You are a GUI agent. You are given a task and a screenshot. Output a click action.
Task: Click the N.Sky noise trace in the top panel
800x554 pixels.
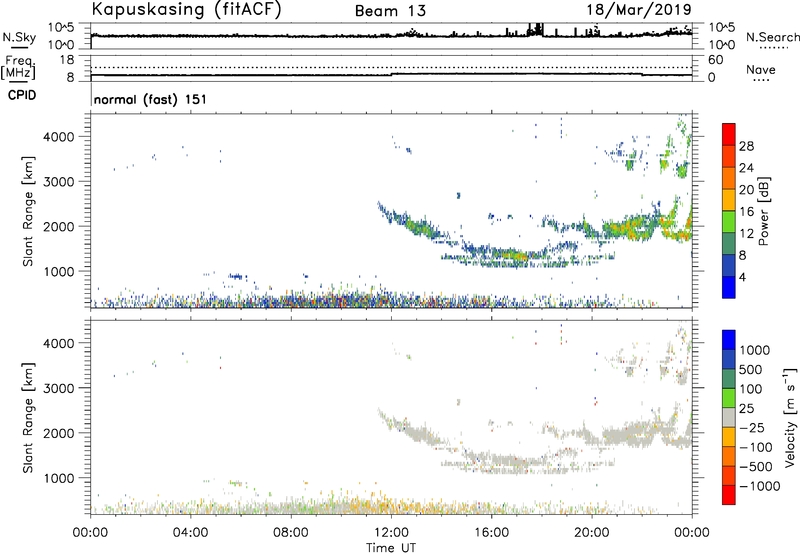pos(391,36)
